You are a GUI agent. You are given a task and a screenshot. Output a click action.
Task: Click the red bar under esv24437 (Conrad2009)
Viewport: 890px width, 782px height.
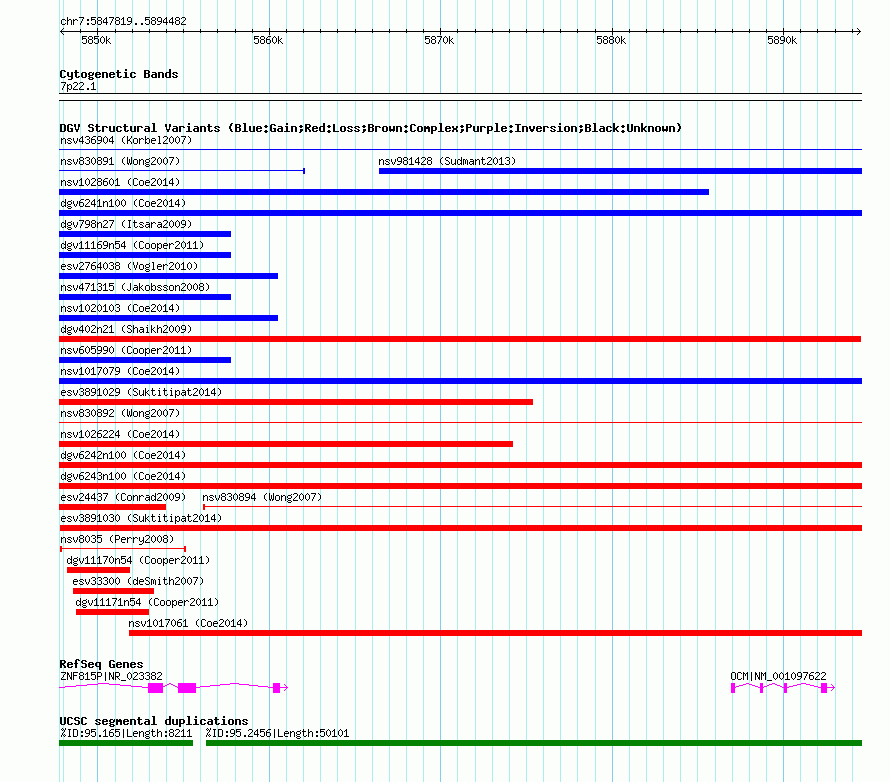point(112,507)
